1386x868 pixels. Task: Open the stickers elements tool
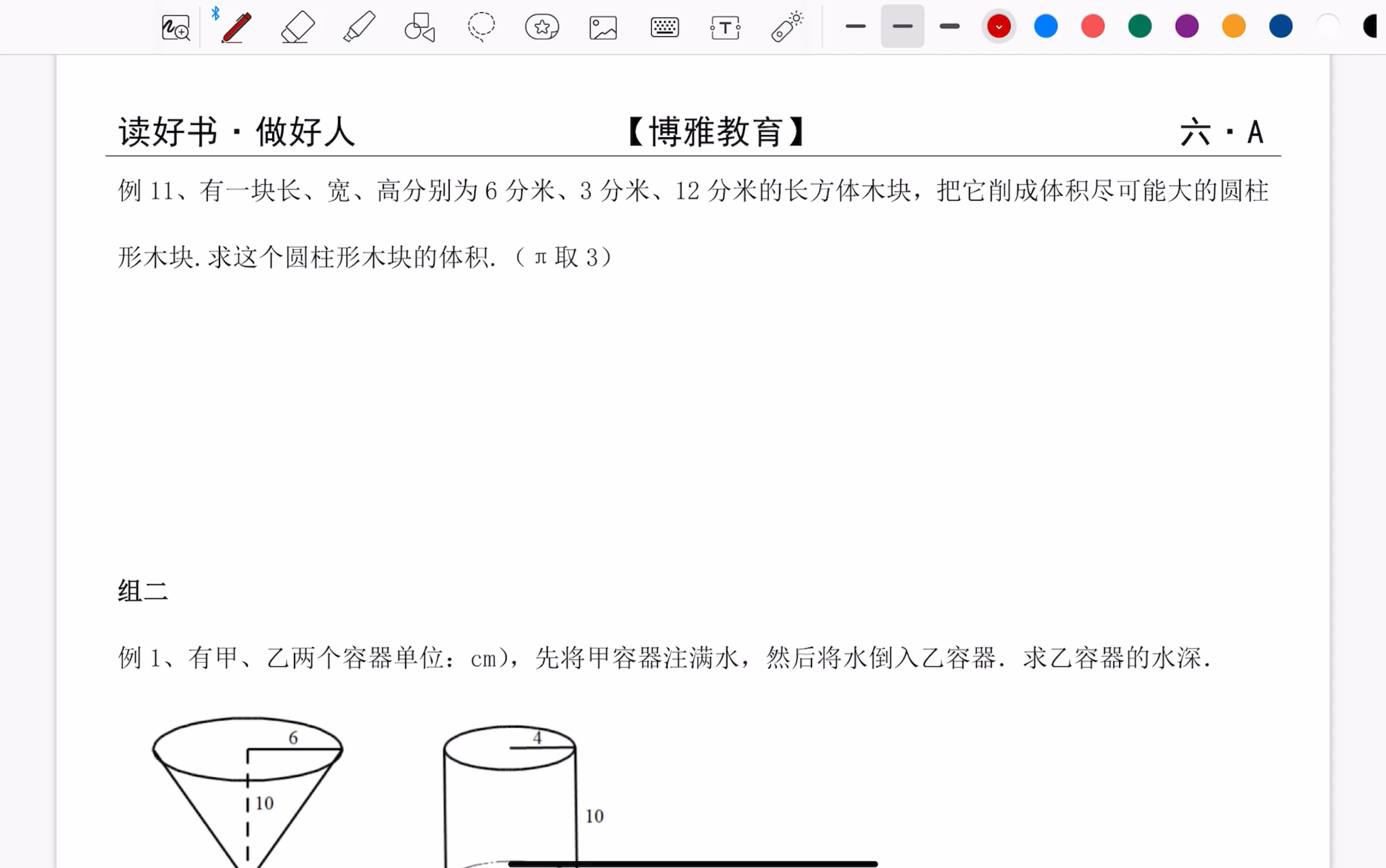point(542,27)
